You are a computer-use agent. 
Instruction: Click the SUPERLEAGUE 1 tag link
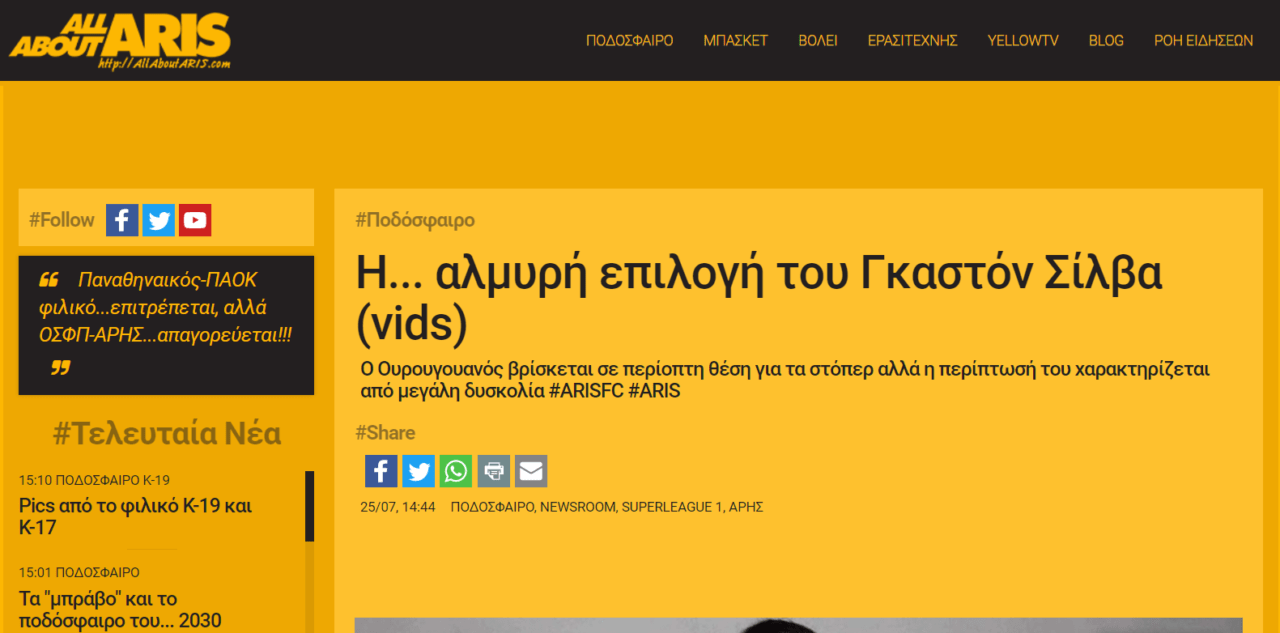(x=672, y=507)
